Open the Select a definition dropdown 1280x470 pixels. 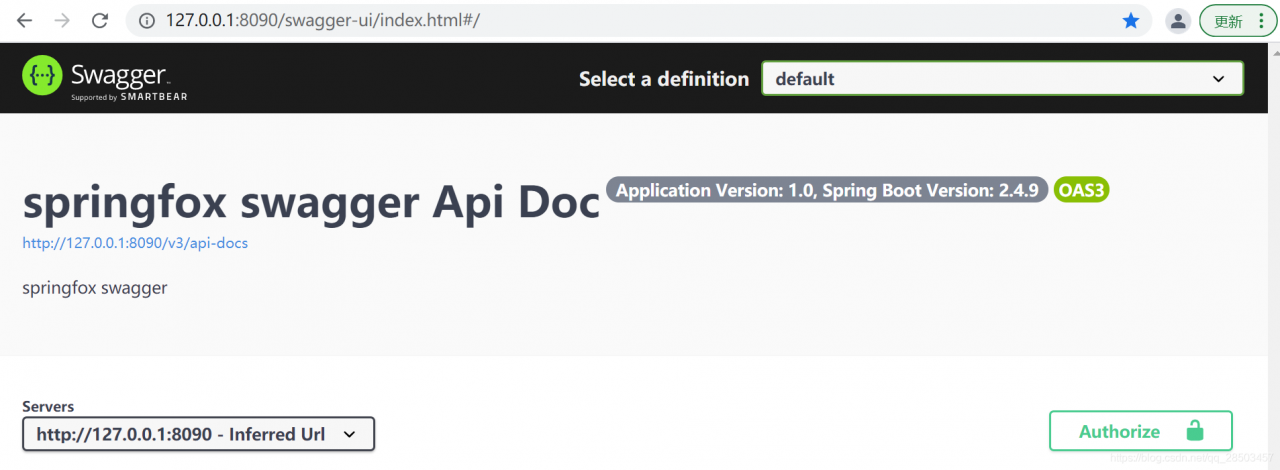coord(1002,79)
